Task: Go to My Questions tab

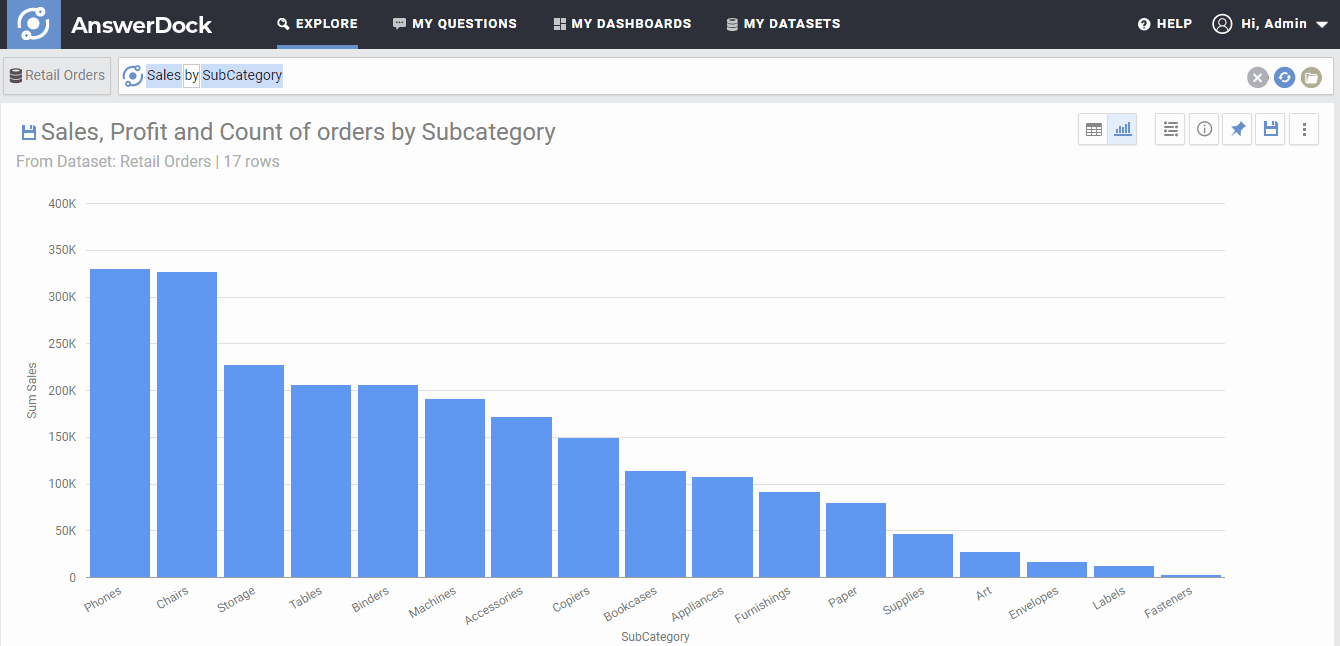Action: (455, 24)
